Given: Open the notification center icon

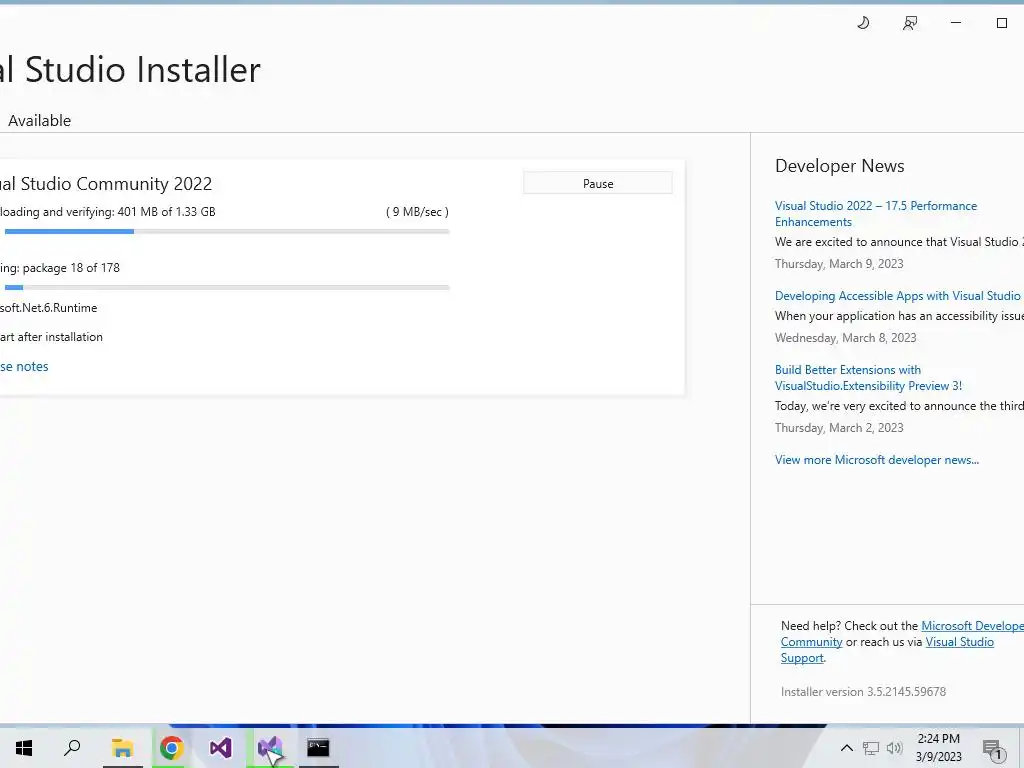Looking at the screenshot, I should point(993,749).
